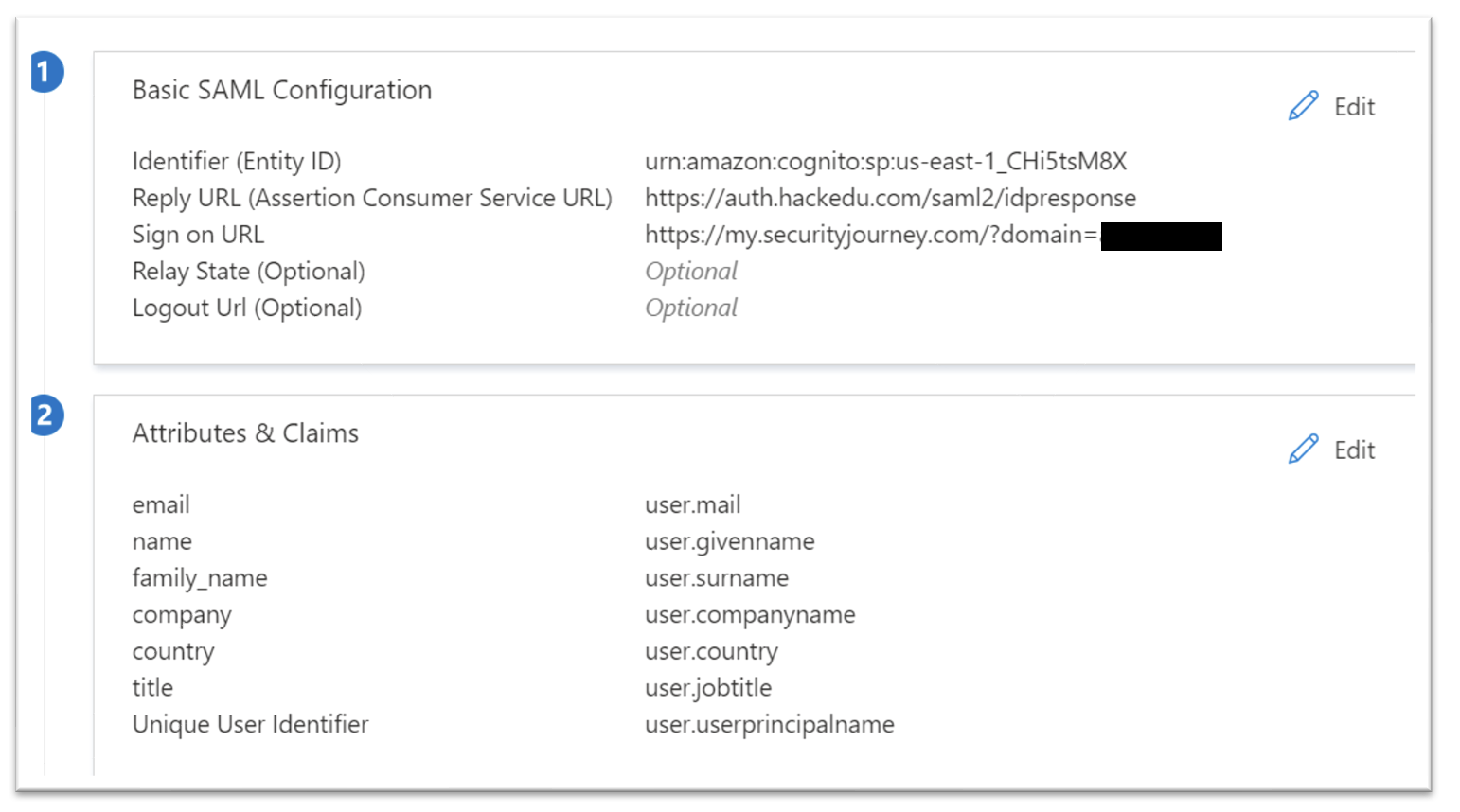Click the country claim label
Screen dimensions: 1460x812
[x=173, y=652]
